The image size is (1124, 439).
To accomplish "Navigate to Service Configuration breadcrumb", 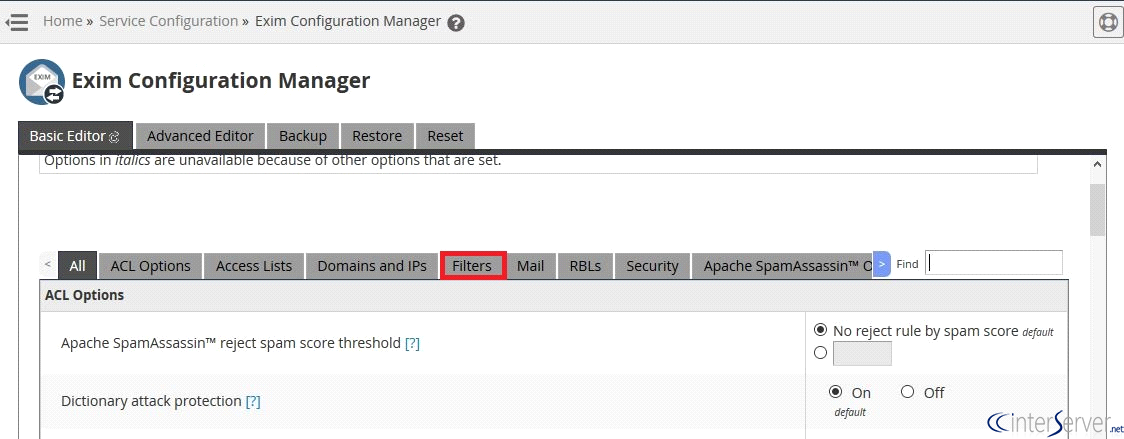I will pos(168,21).
